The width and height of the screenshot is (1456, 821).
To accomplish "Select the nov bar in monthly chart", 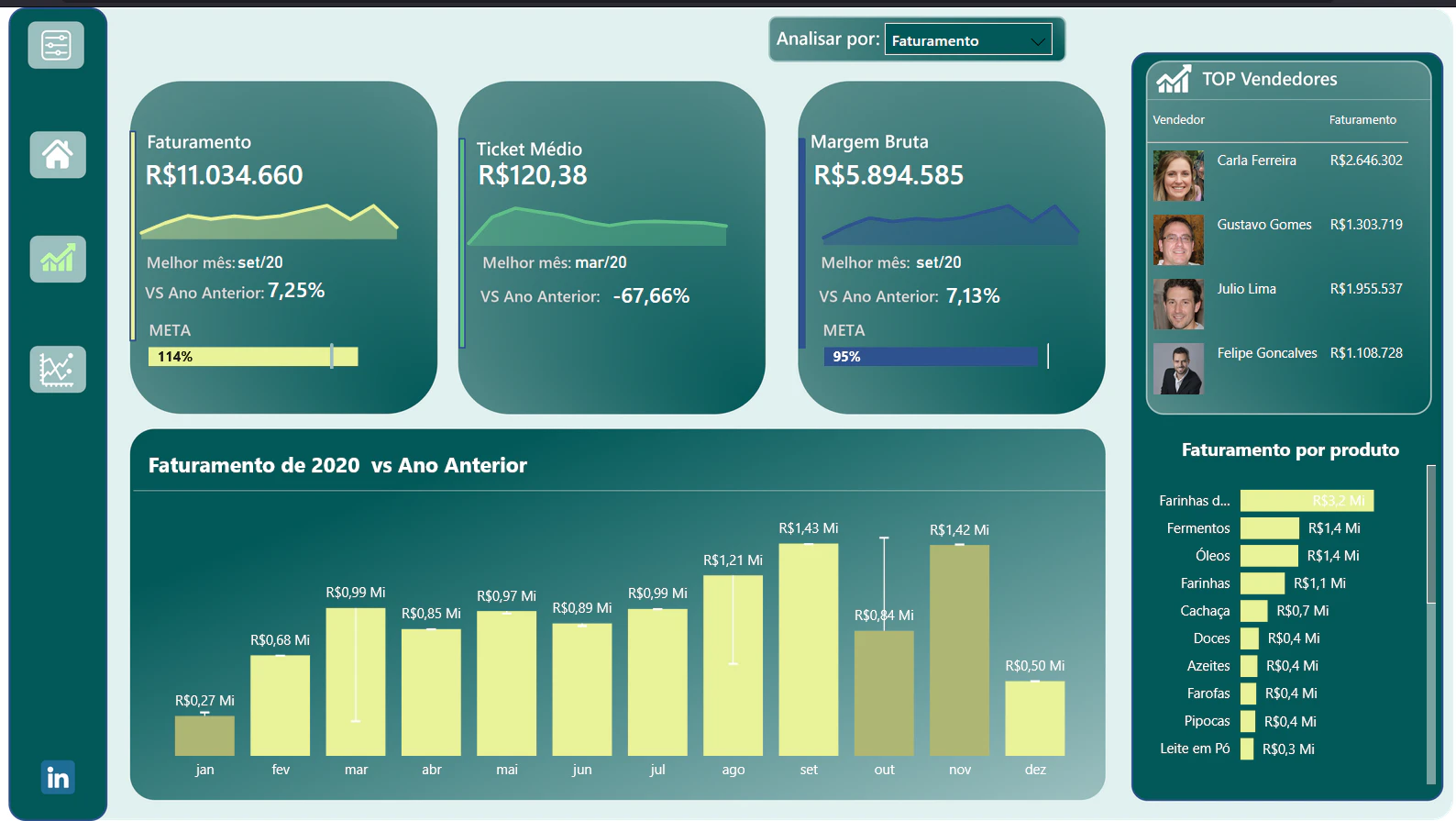I will click(960, 650).
